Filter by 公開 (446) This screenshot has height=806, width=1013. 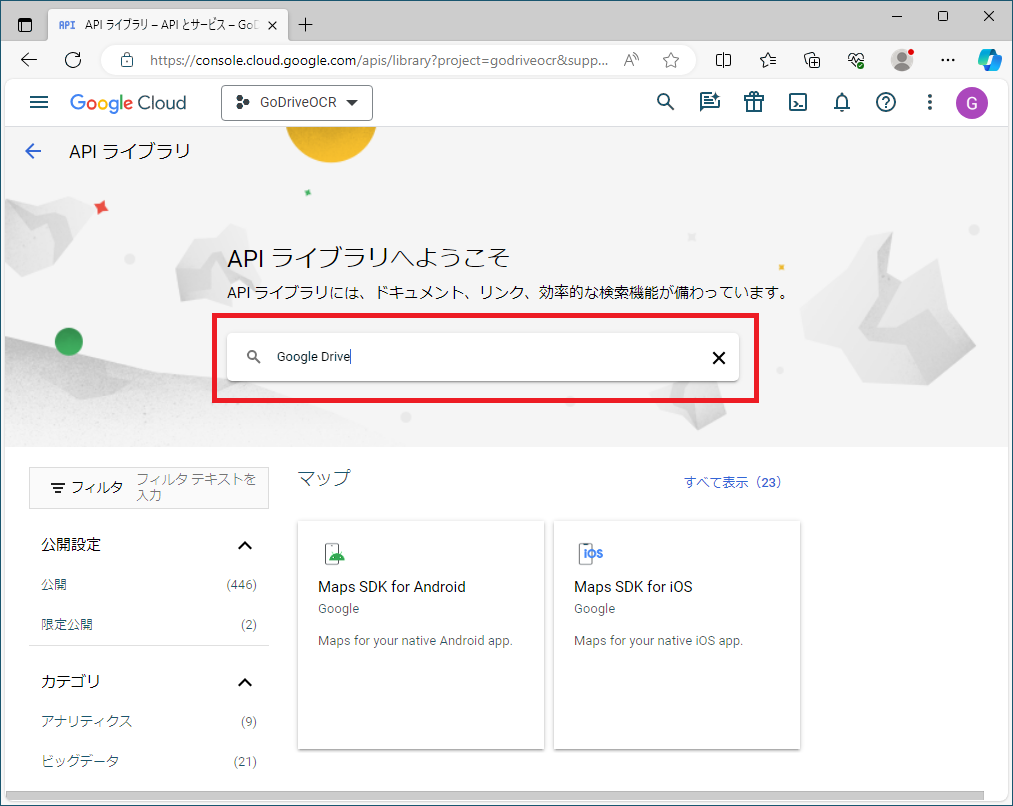(149, 584)
